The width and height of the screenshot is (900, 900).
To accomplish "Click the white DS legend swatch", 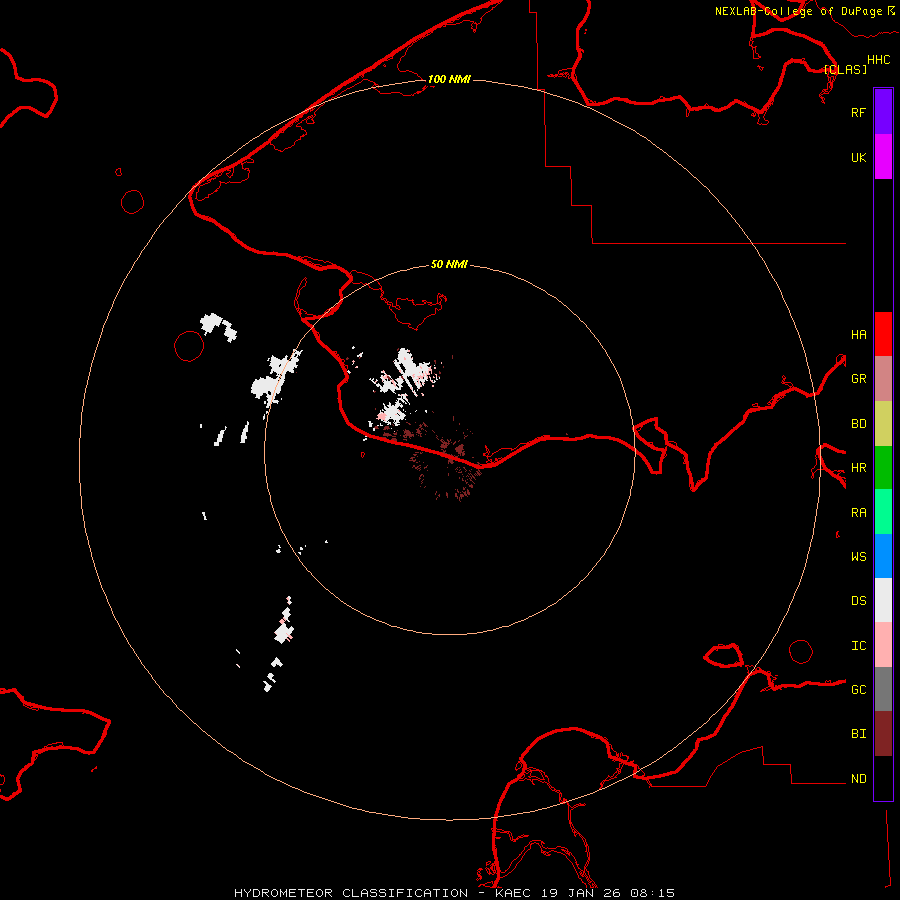I will click(883, 600).
